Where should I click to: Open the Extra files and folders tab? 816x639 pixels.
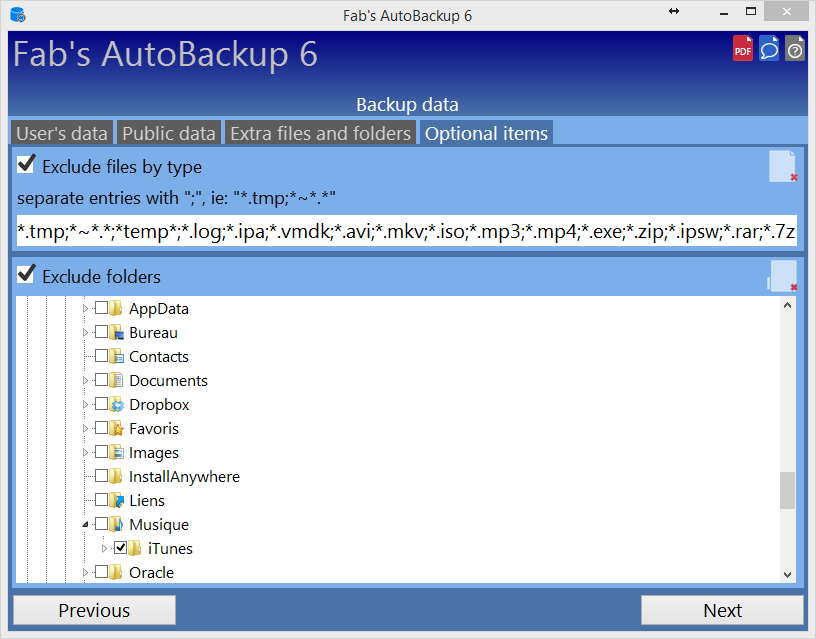[x=321, y=133]
